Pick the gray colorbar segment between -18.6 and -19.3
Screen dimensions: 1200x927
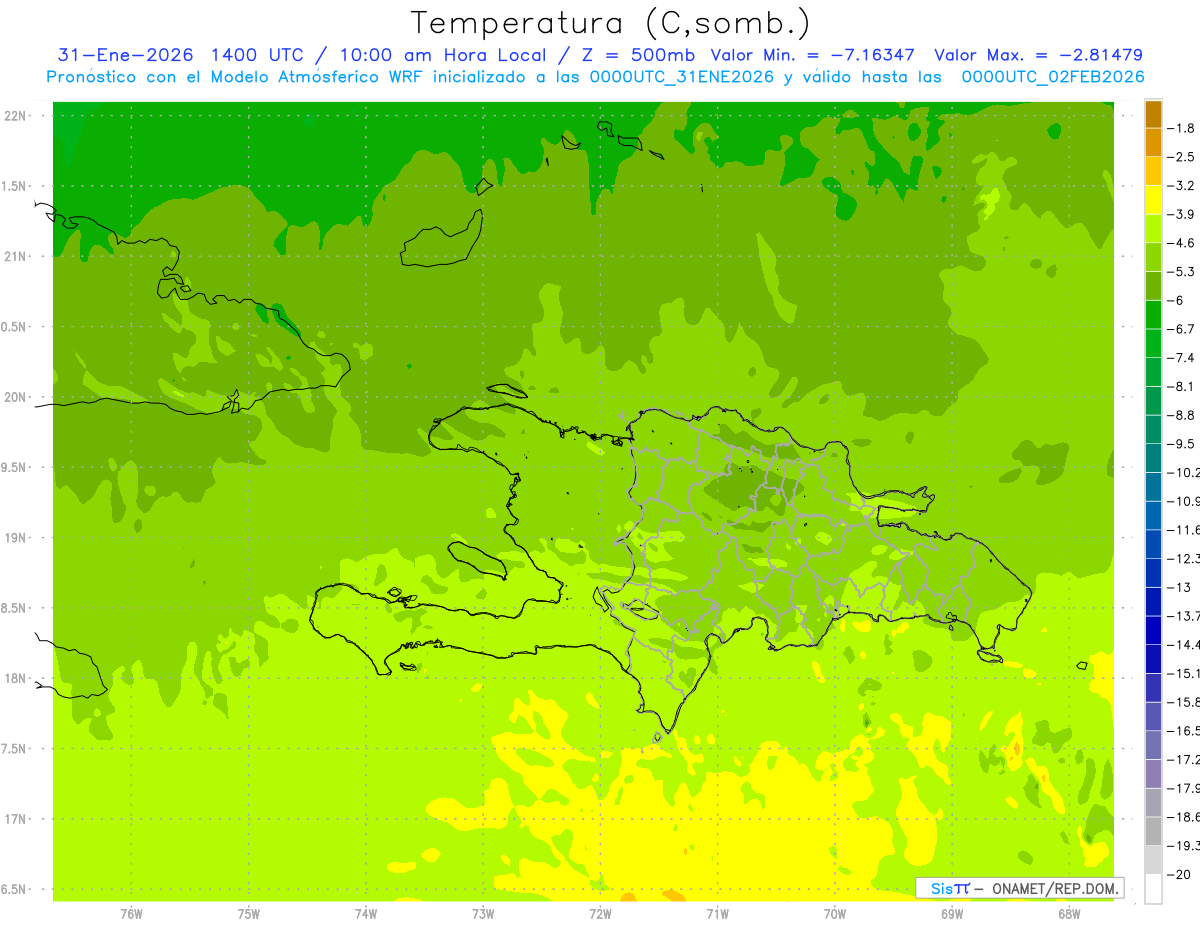click(1153, 831)
